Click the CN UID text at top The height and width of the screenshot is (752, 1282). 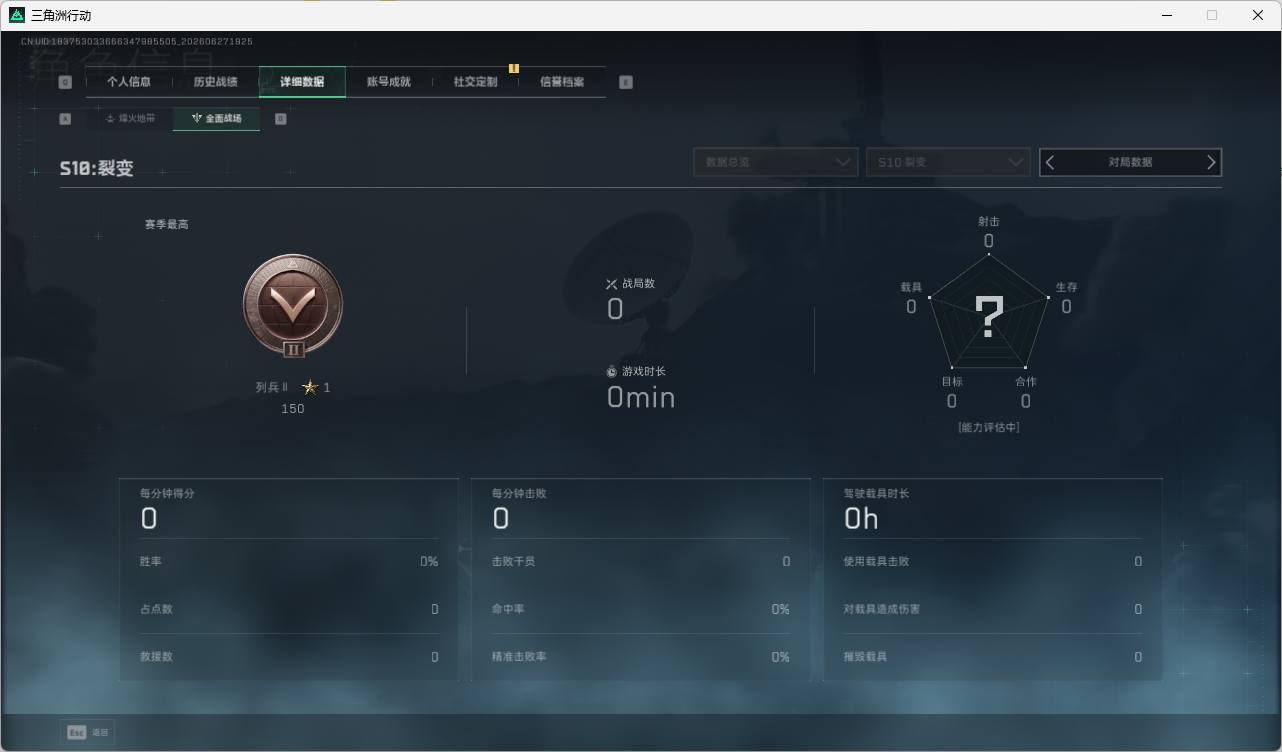136,42
